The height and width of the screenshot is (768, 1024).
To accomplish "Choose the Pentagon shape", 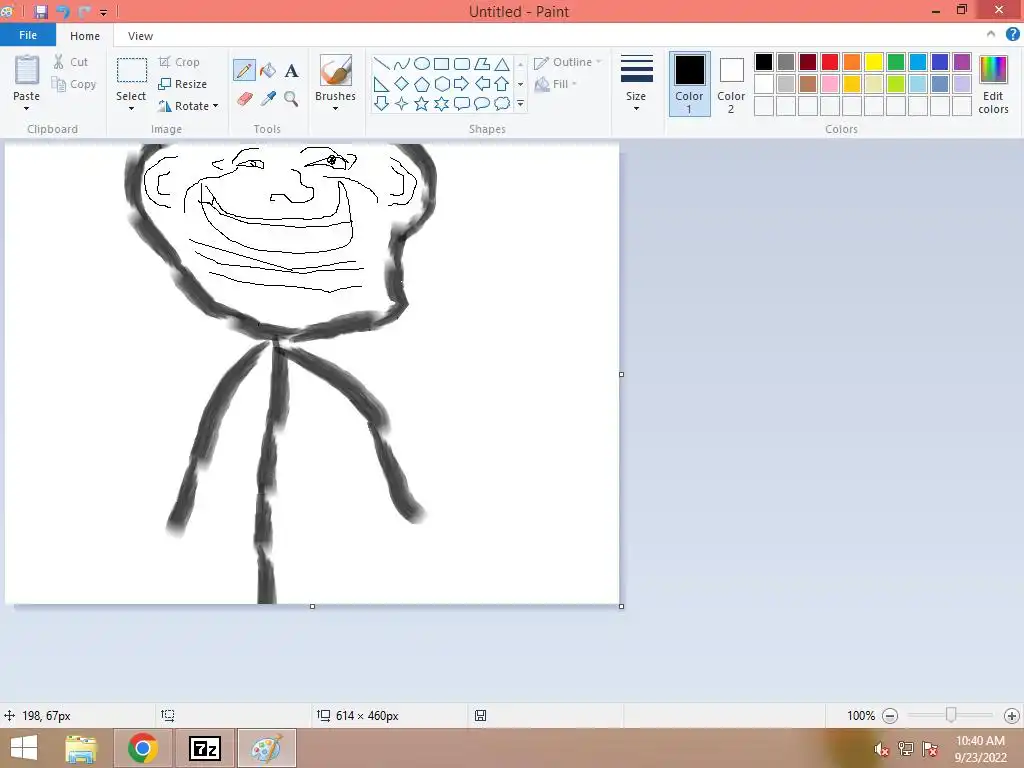I will pos(422,84).
